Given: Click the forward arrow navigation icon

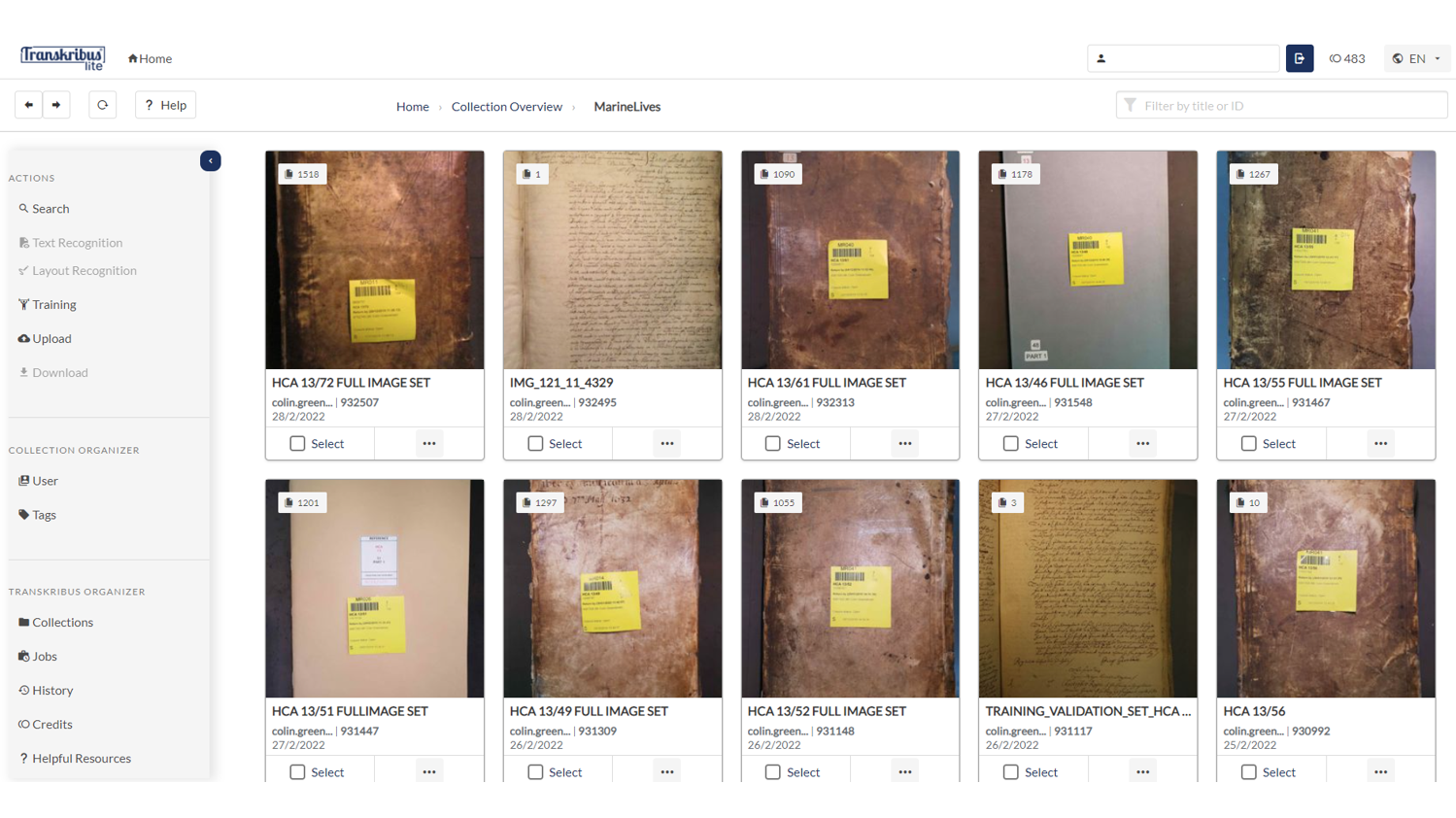Looking at the screenshot, I should pyautogui.click(x=56, y=105).
